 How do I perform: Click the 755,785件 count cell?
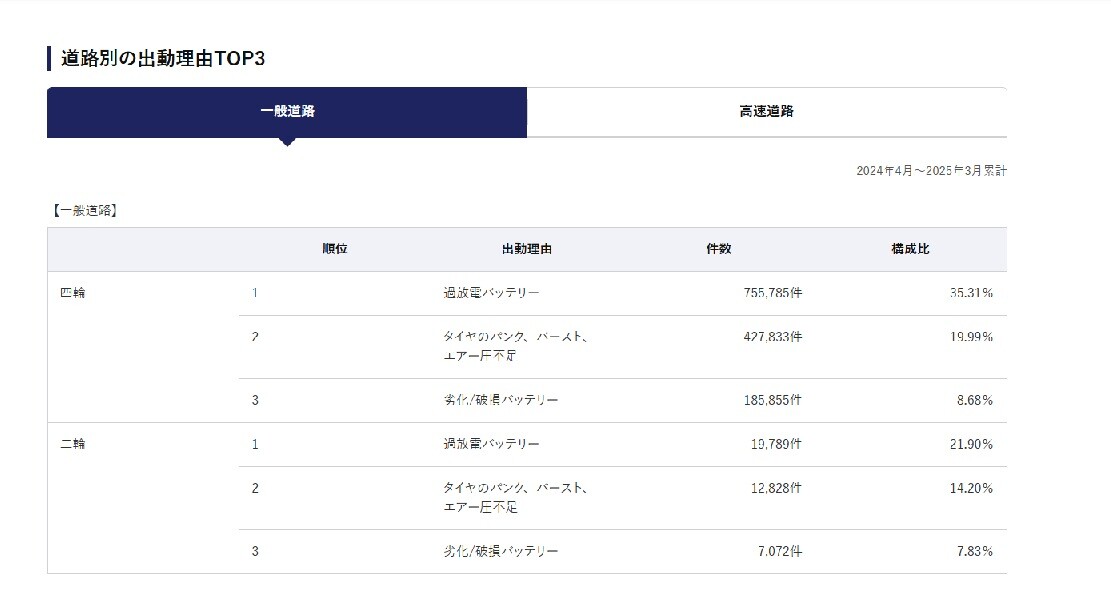coord(772,292)
